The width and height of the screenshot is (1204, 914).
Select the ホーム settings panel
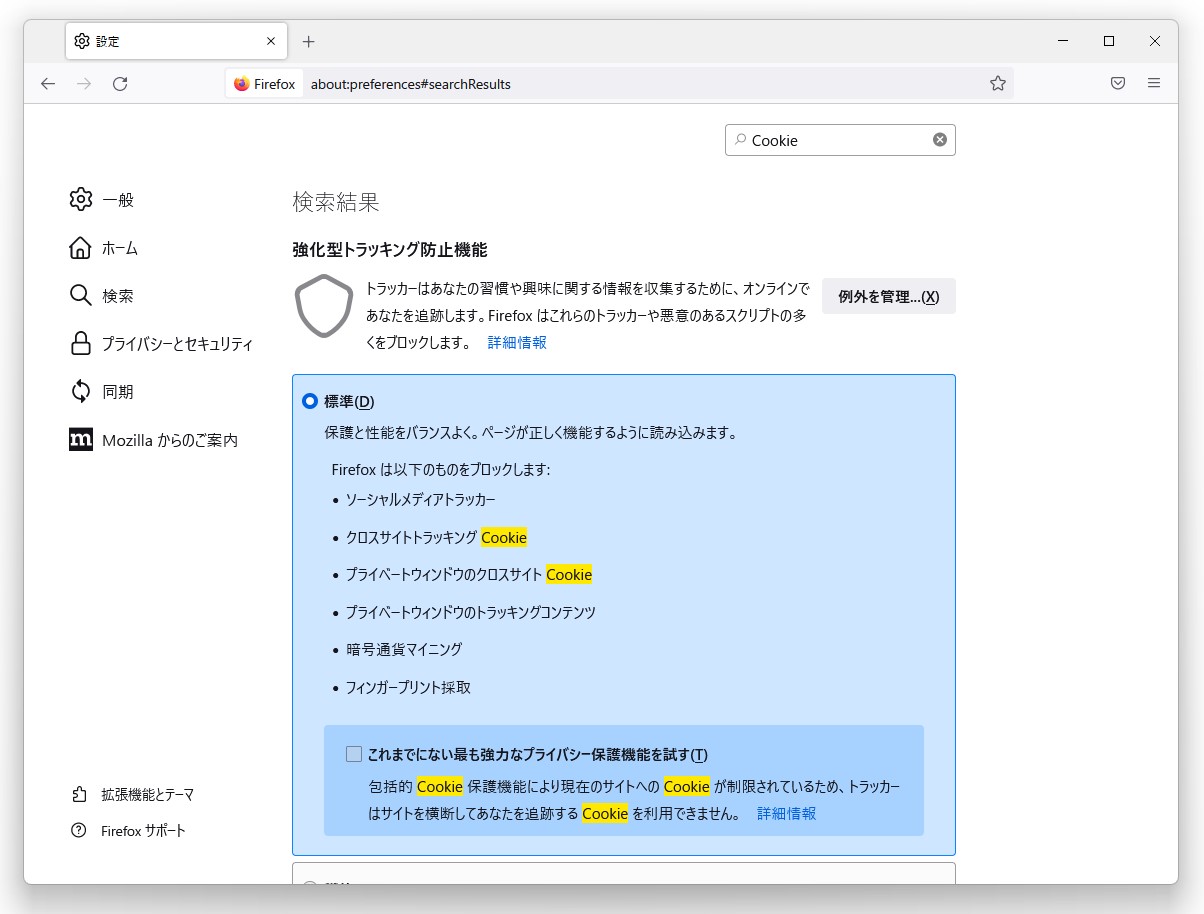(120, 248)
